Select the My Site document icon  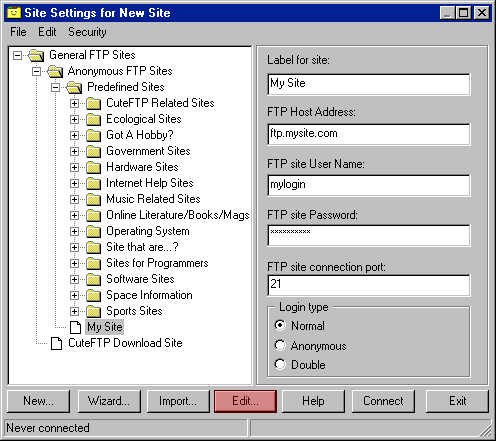pyautogui.click(x=75, y=327)
